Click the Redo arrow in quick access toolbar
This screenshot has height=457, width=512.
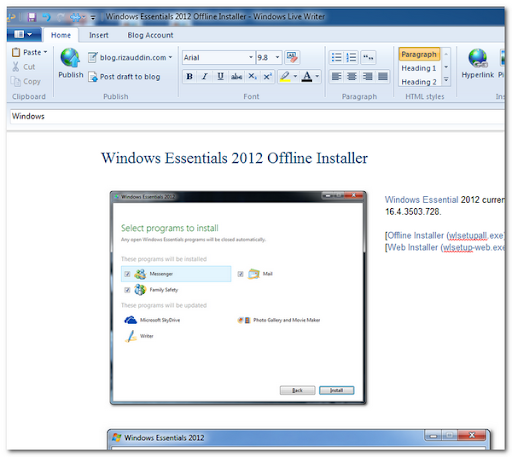(x=60, y=17)
